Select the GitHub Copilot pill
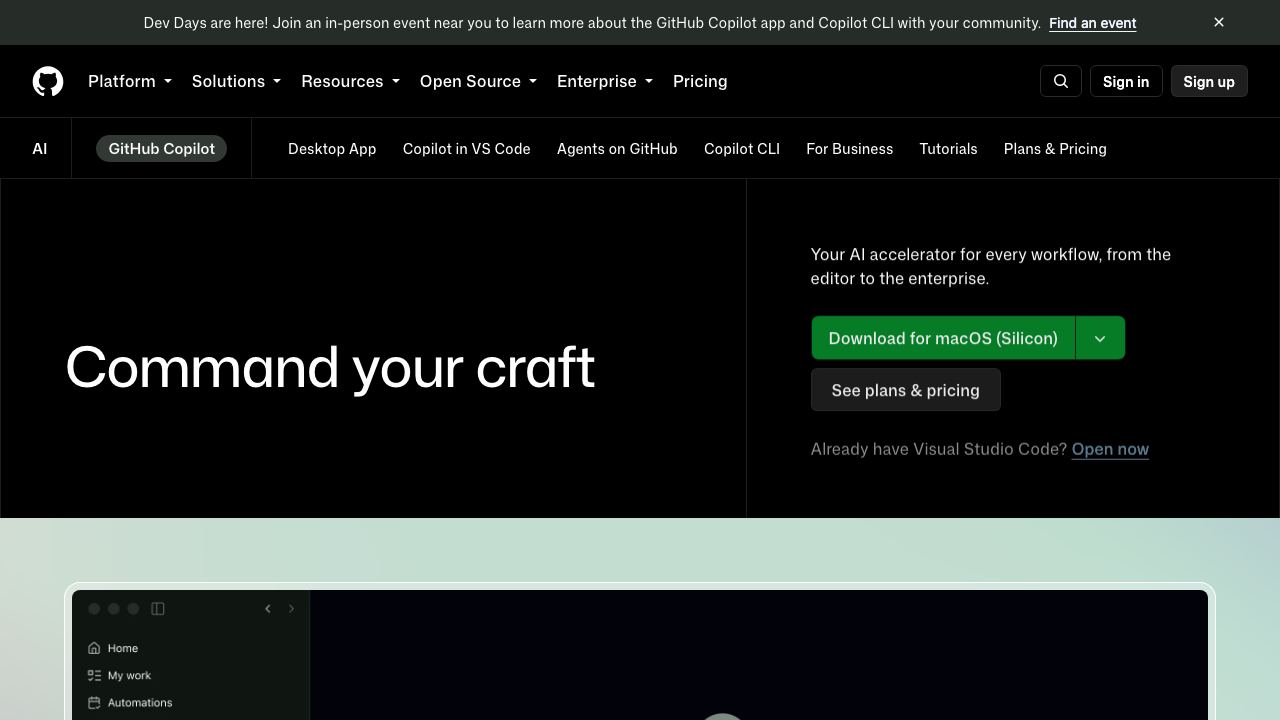 point(162,148)
